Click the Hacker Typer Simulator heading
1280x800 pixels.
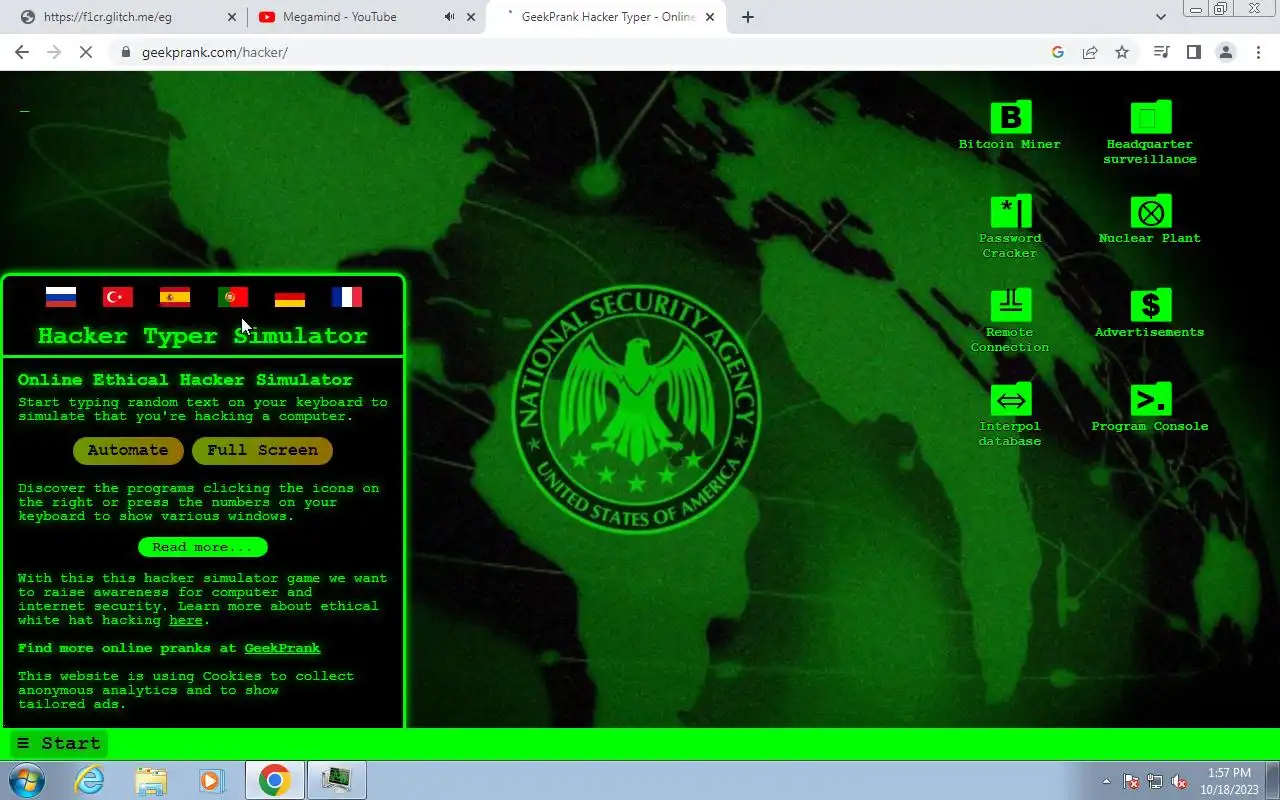pos(203,335)
